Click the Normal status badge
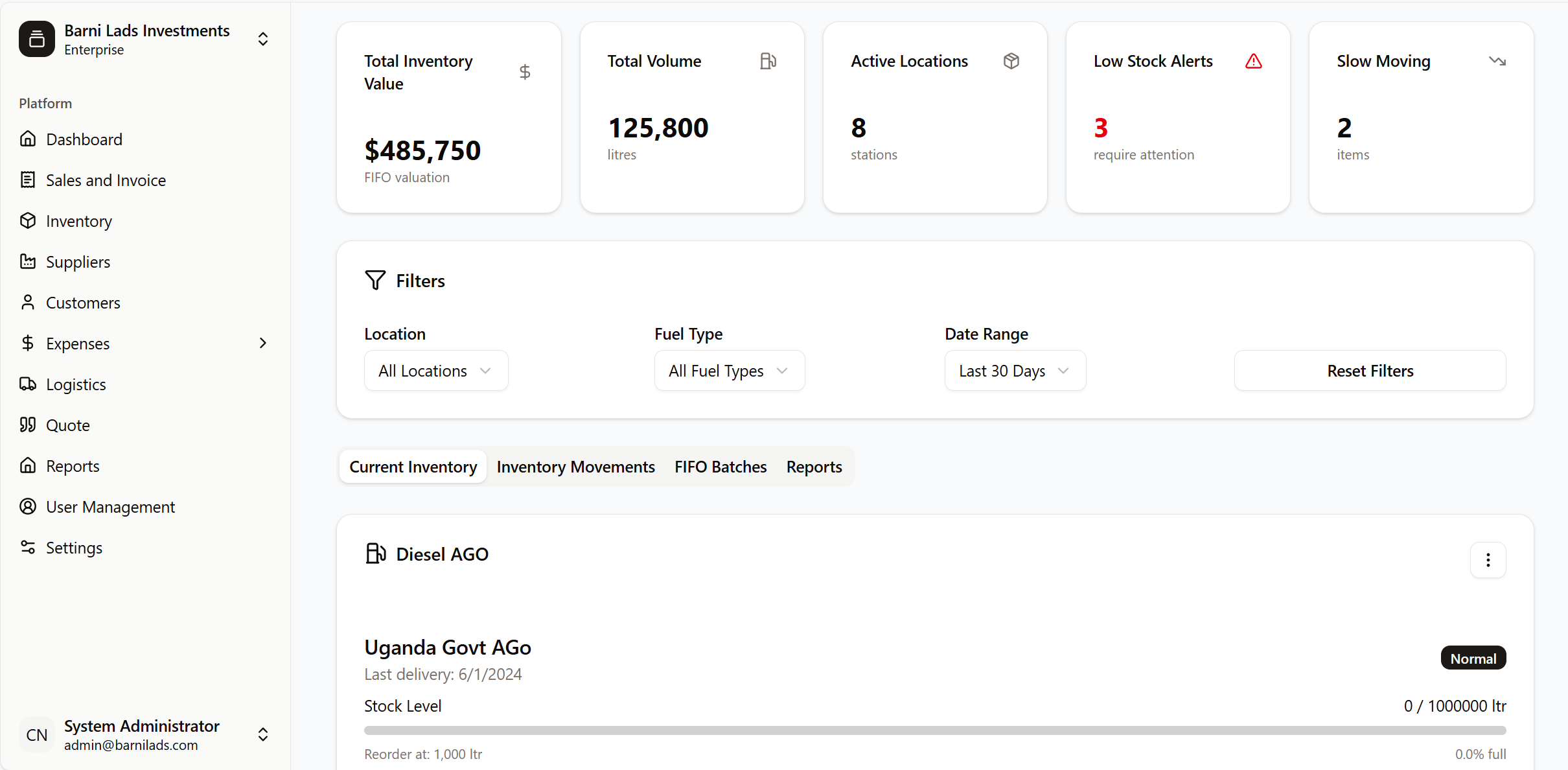The image size is (1568, 770). pos(1473,658)
